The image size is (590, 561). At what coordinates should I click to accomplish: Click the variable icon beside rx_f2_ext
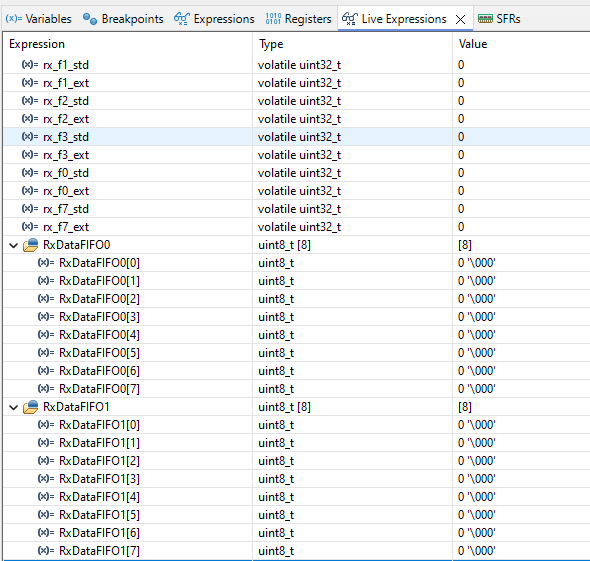[x=30, y=119]
